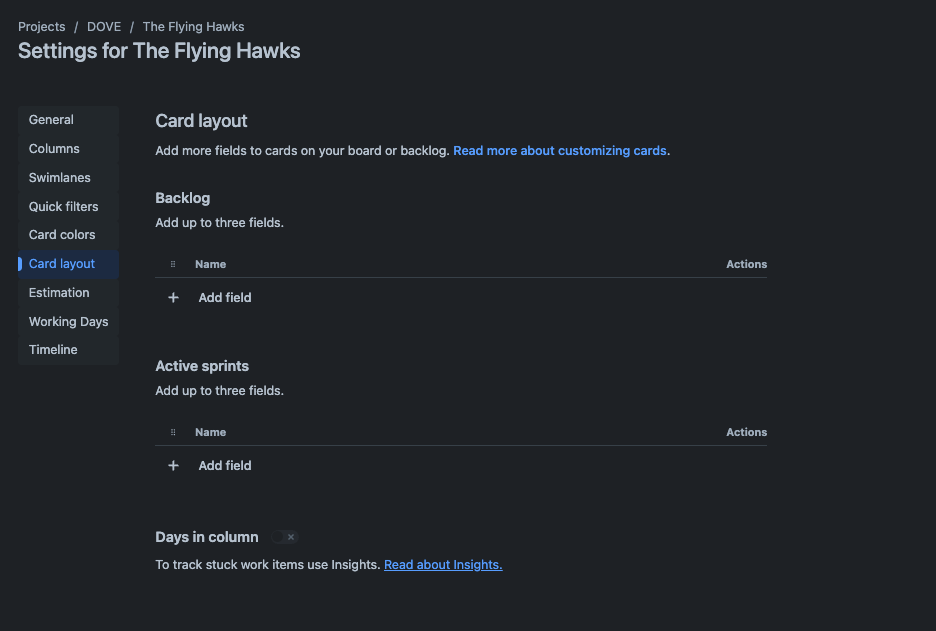Click Add field under Active sprints
The height and width of the screenshot is (631, 936).
pos(224,466)
